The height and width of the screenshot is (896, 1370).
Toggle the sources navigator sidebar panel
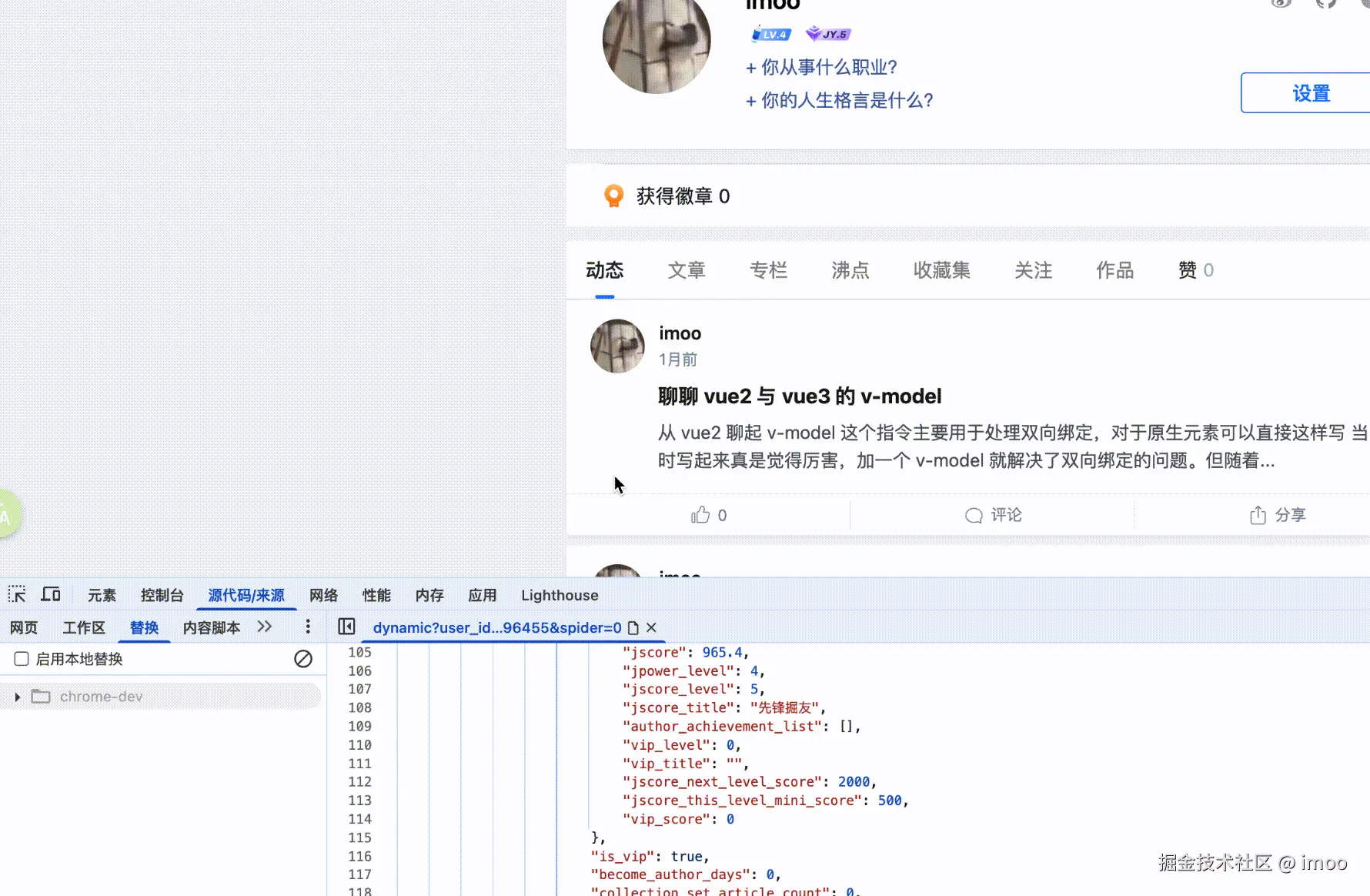[x=346, y=627]
